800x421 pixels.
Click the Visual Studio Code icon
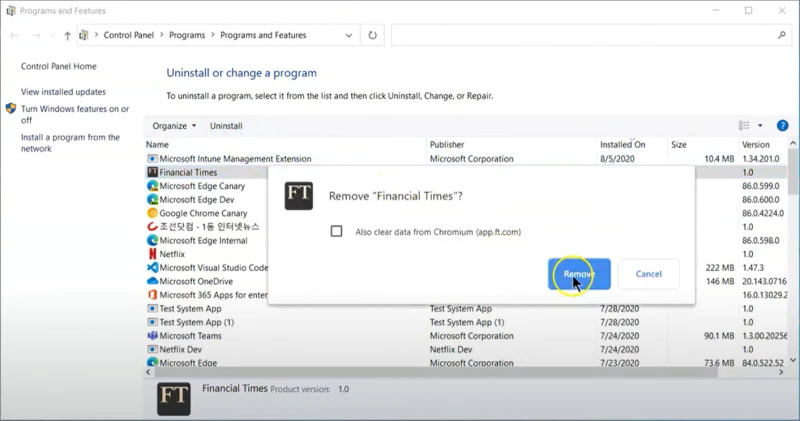(x=152, y=267)
